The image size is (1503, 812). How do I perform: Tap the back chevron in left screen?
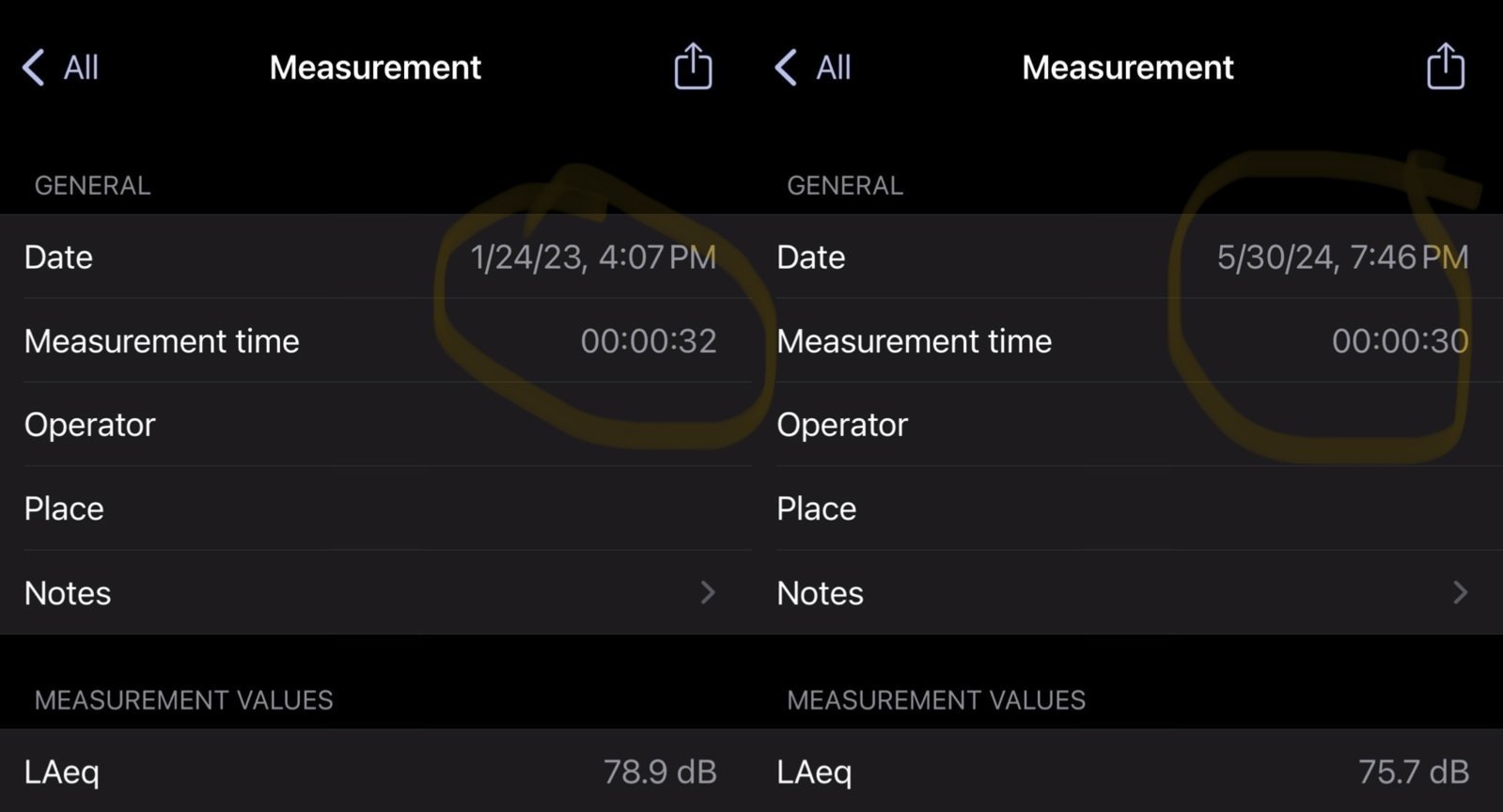[x=33, y=68]
